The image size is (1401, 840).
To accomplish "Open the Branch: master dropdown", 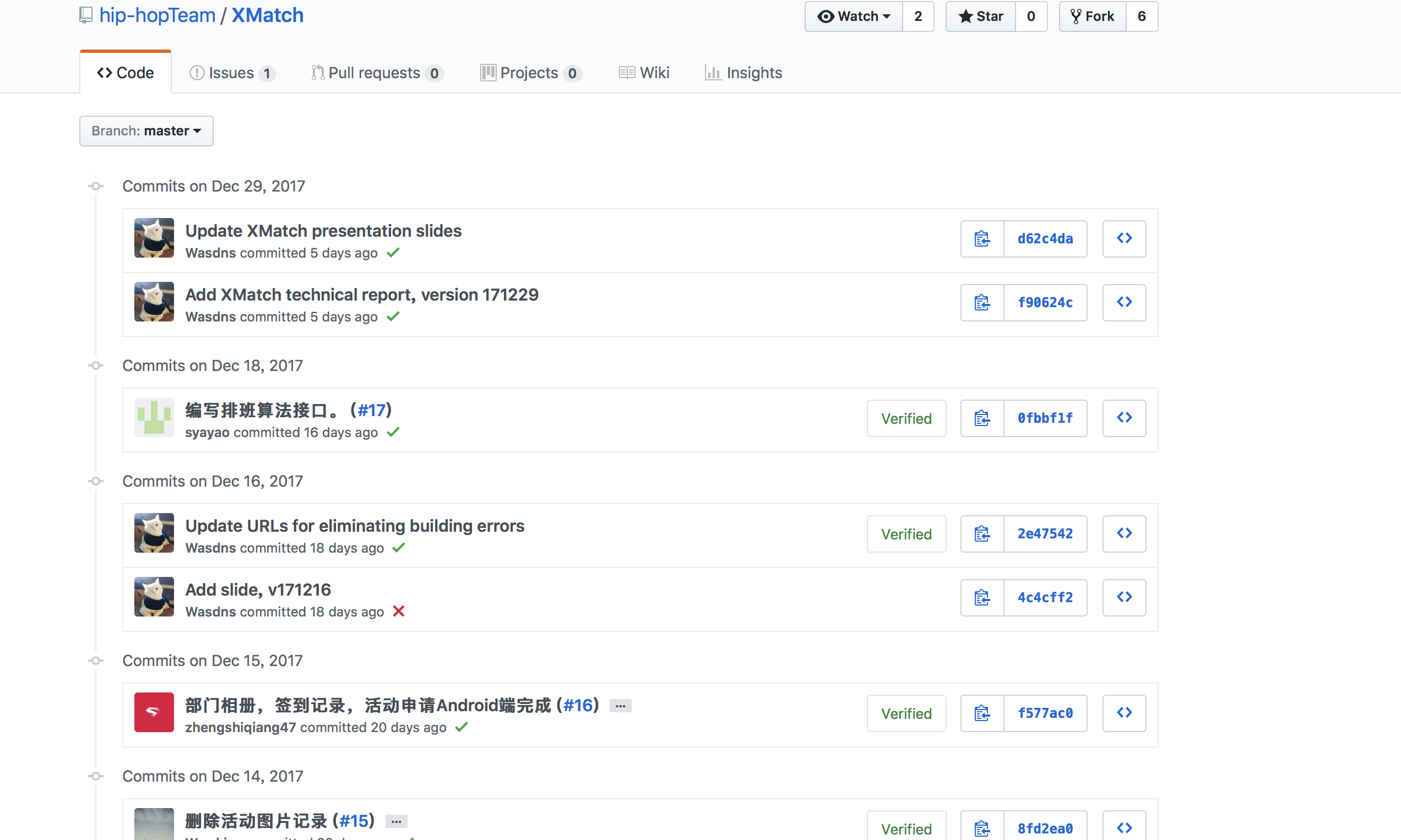I will 146,132.
